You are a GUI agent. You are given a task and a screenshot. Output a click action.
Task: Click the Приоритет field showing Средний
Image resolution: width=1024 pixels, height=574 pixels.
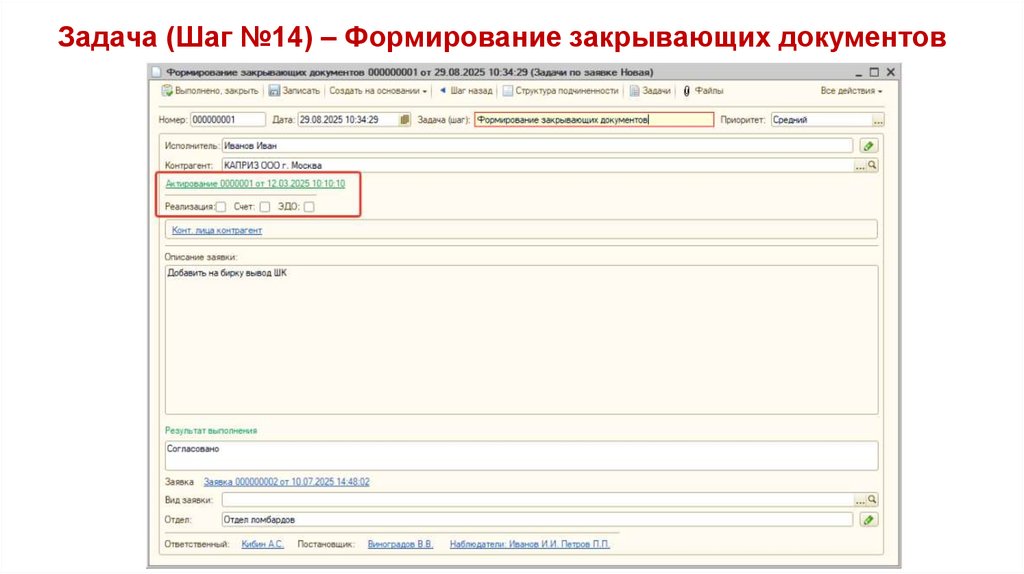(x=822, y=120)
